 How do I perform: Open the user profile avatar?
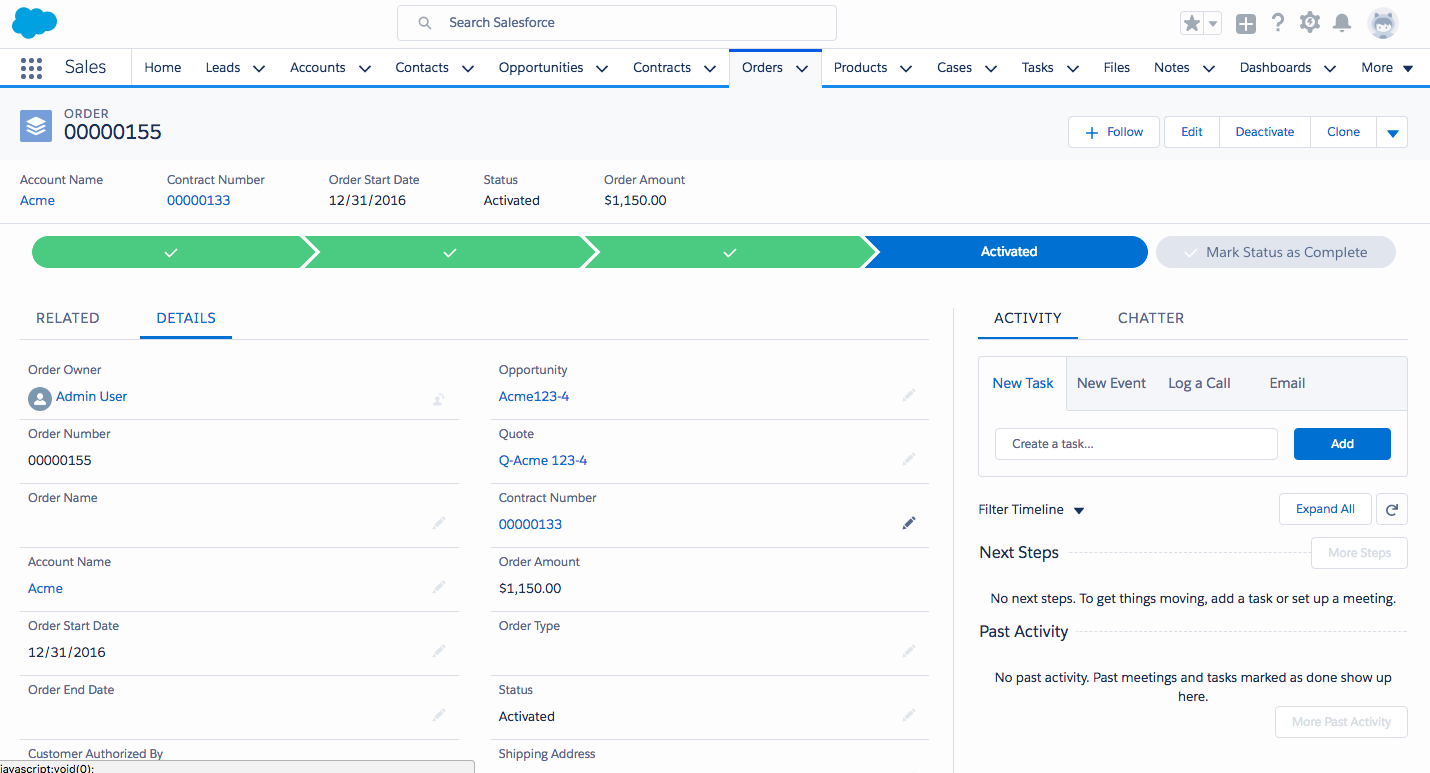point(1383,23)
